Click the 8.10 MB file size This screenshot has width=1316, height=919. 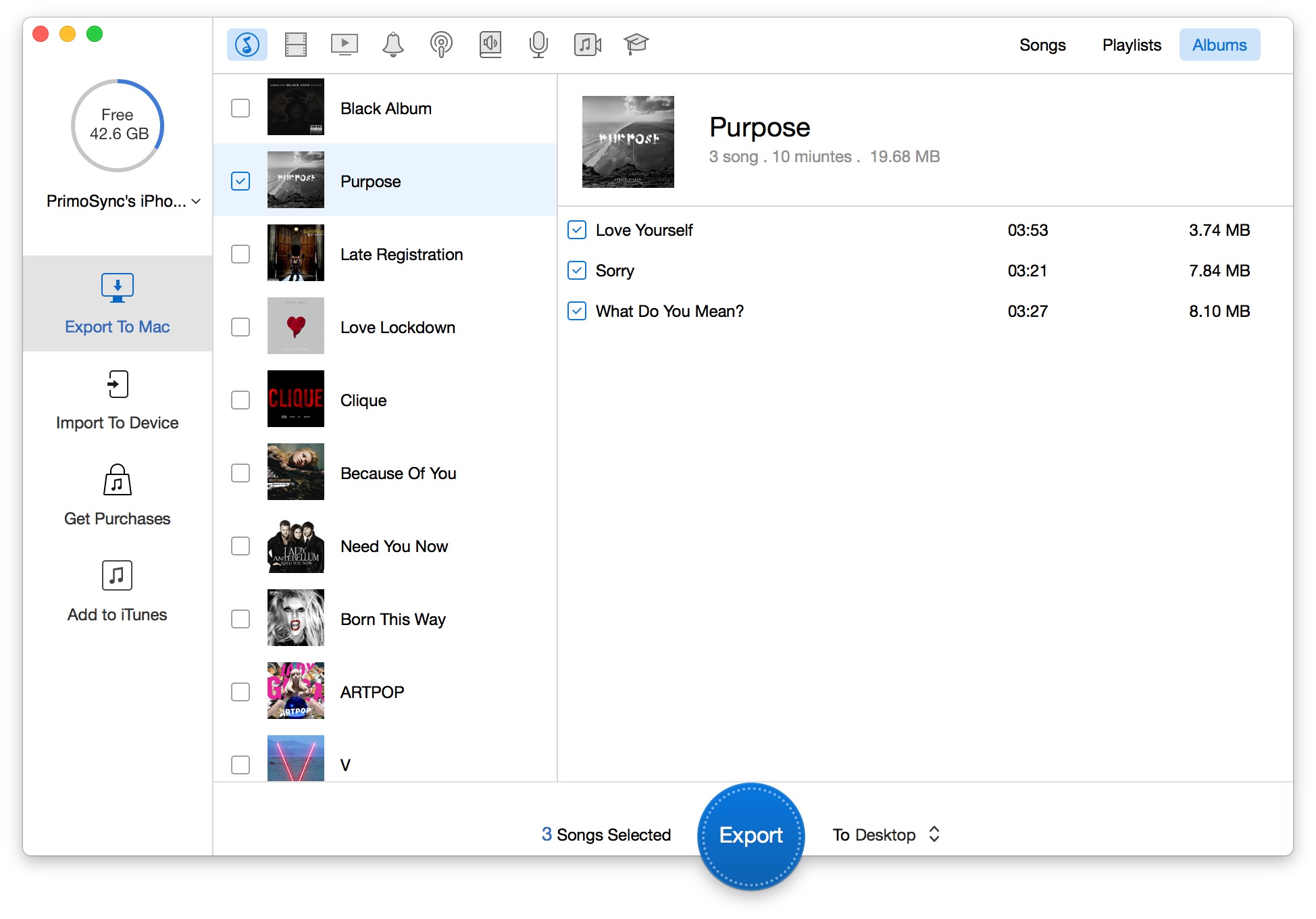1219,311
